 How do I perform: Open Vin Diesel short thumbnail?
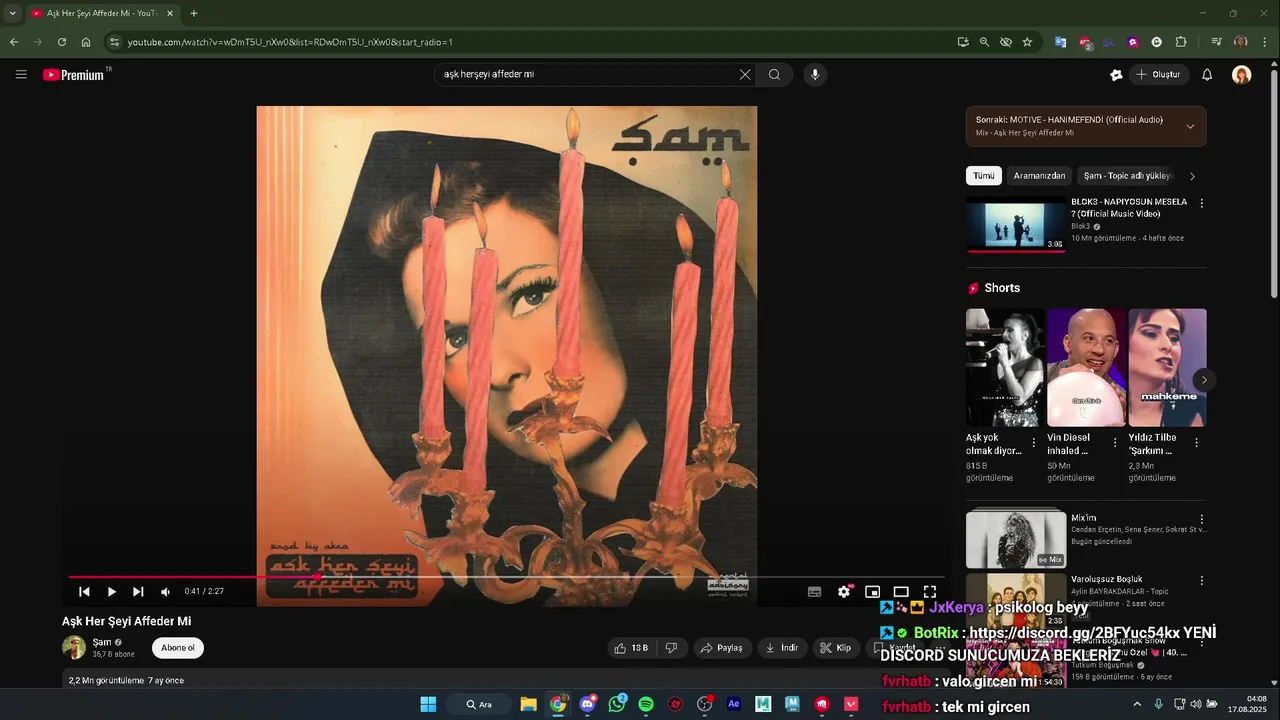coord(1086,367)
